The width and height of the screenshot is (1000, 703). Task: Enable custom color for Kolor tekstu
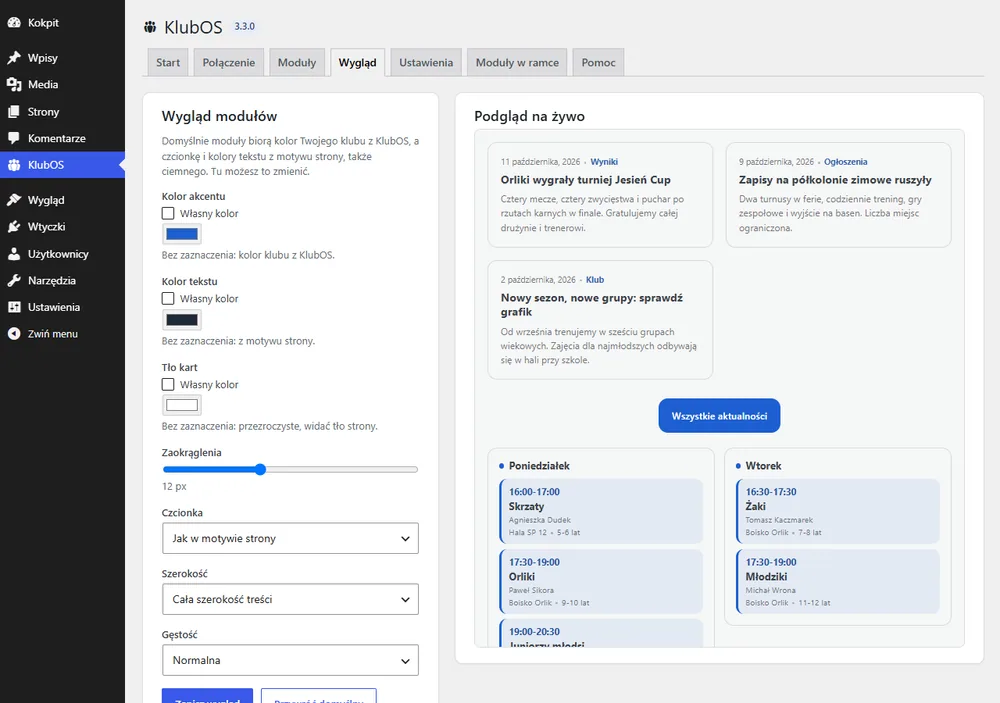pos(168,299)
